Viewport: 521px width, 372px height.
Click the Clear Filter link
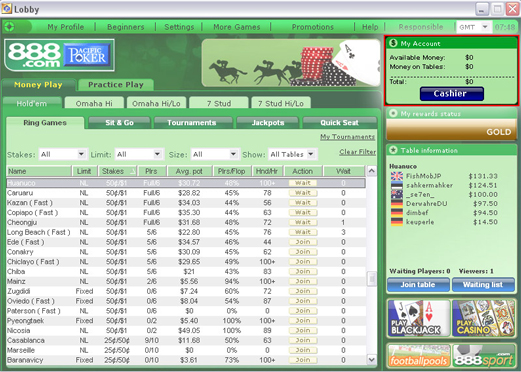tap(357, 152)
